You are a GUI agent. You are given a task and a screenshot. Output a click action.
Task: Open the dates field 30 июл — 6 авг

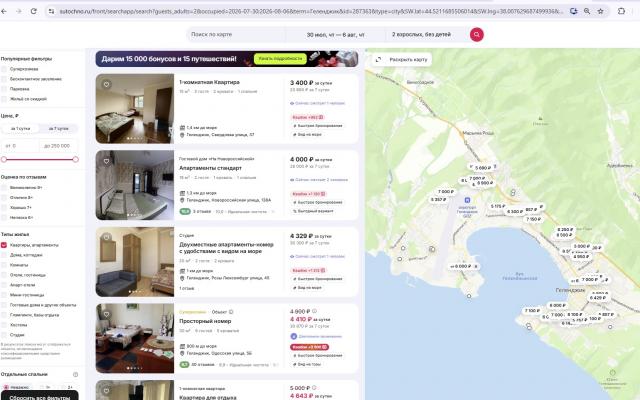[x=336, y=35]
